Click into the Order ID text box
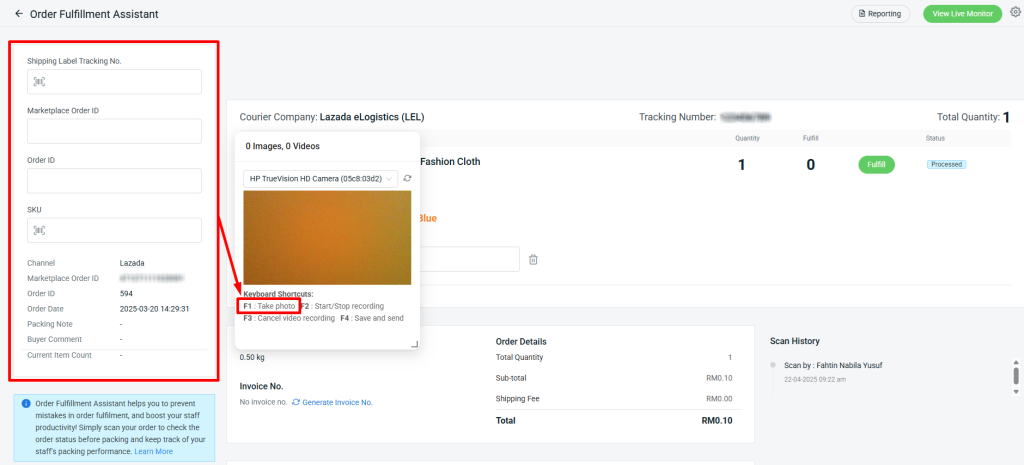 [x=114, y=181]
